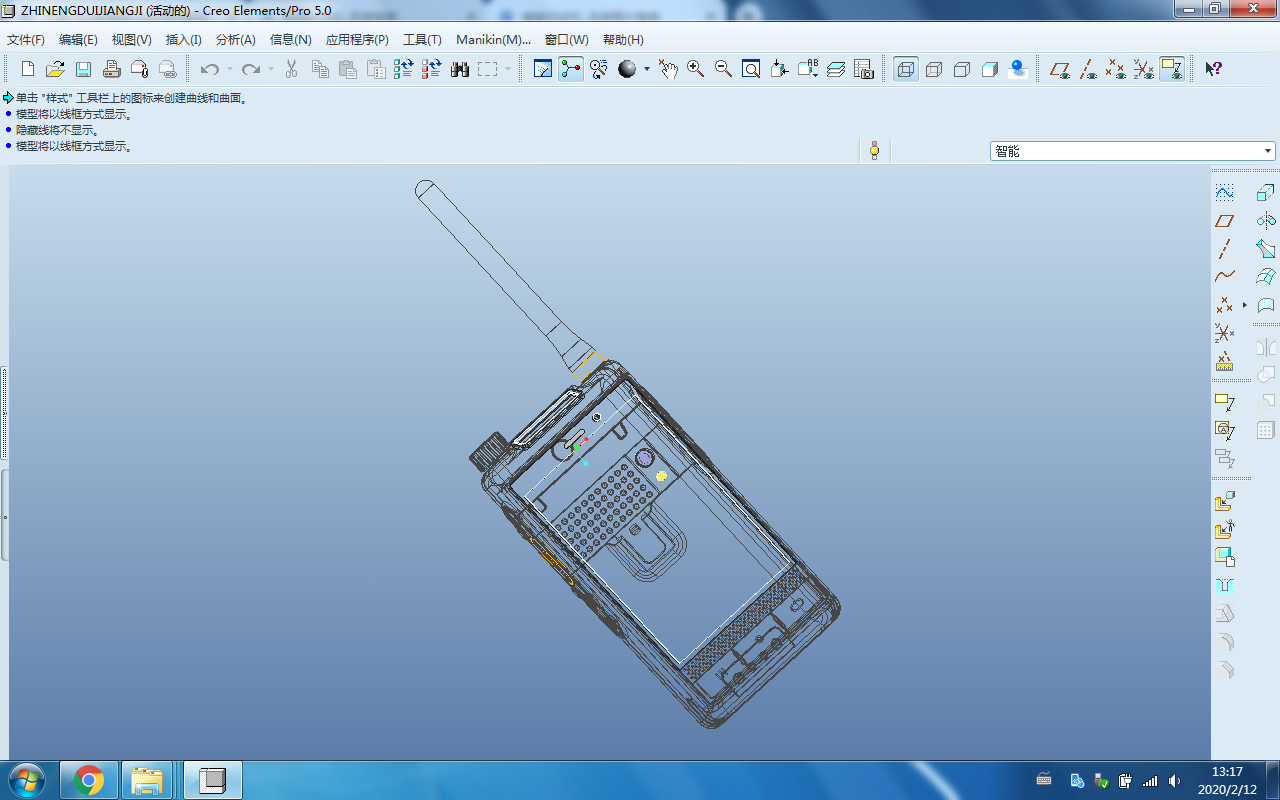Viewport: 1280px width, 800px height.
Task: Toggle orient mode icon
Action: tap(599, 69)
